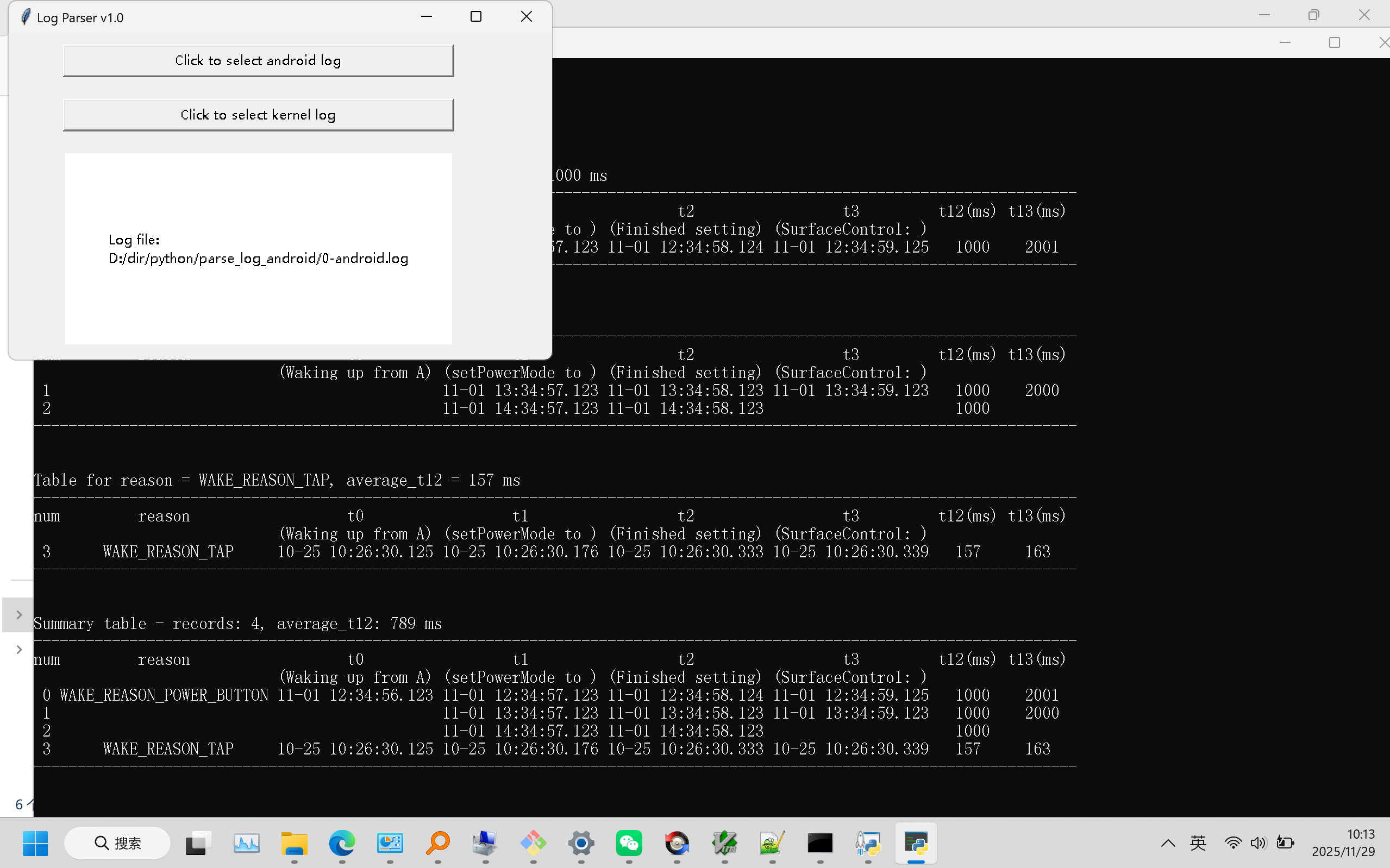The height and width of the screenshot is (868, 1390).
Task: Open the volume control in system tray
Action: [x=1258, y=842]
